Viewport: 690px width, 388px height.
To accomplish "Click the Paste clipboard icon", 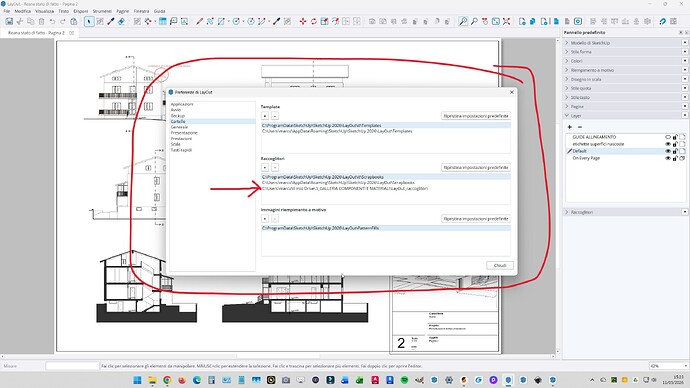I will click(73, 21).
